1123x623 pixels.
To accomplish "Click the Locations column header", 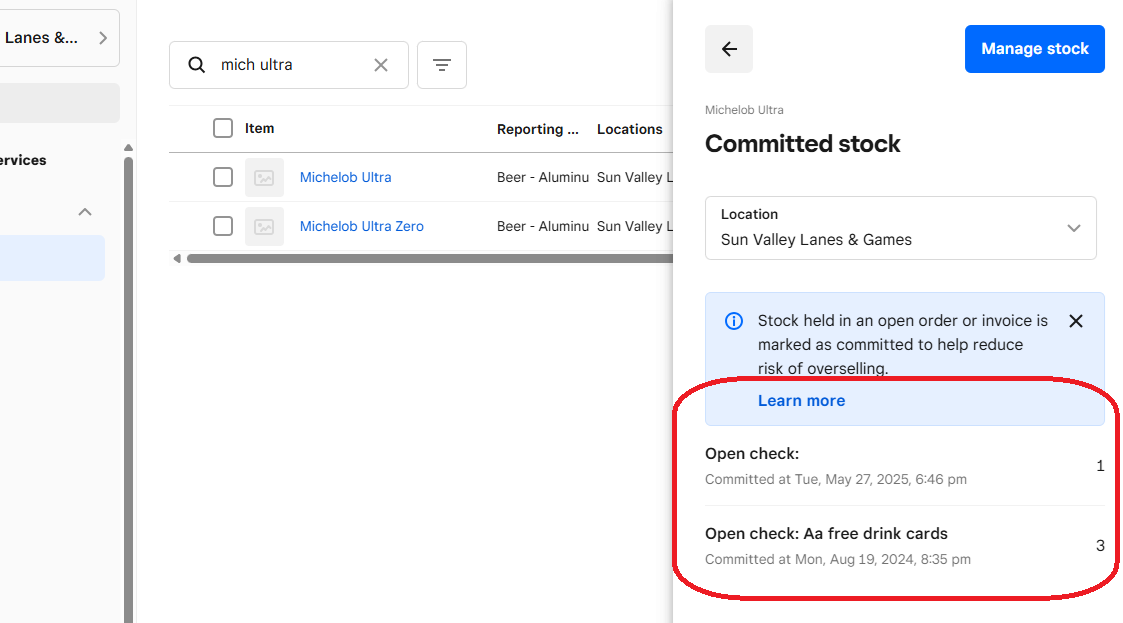I will [x=630, y=129].
